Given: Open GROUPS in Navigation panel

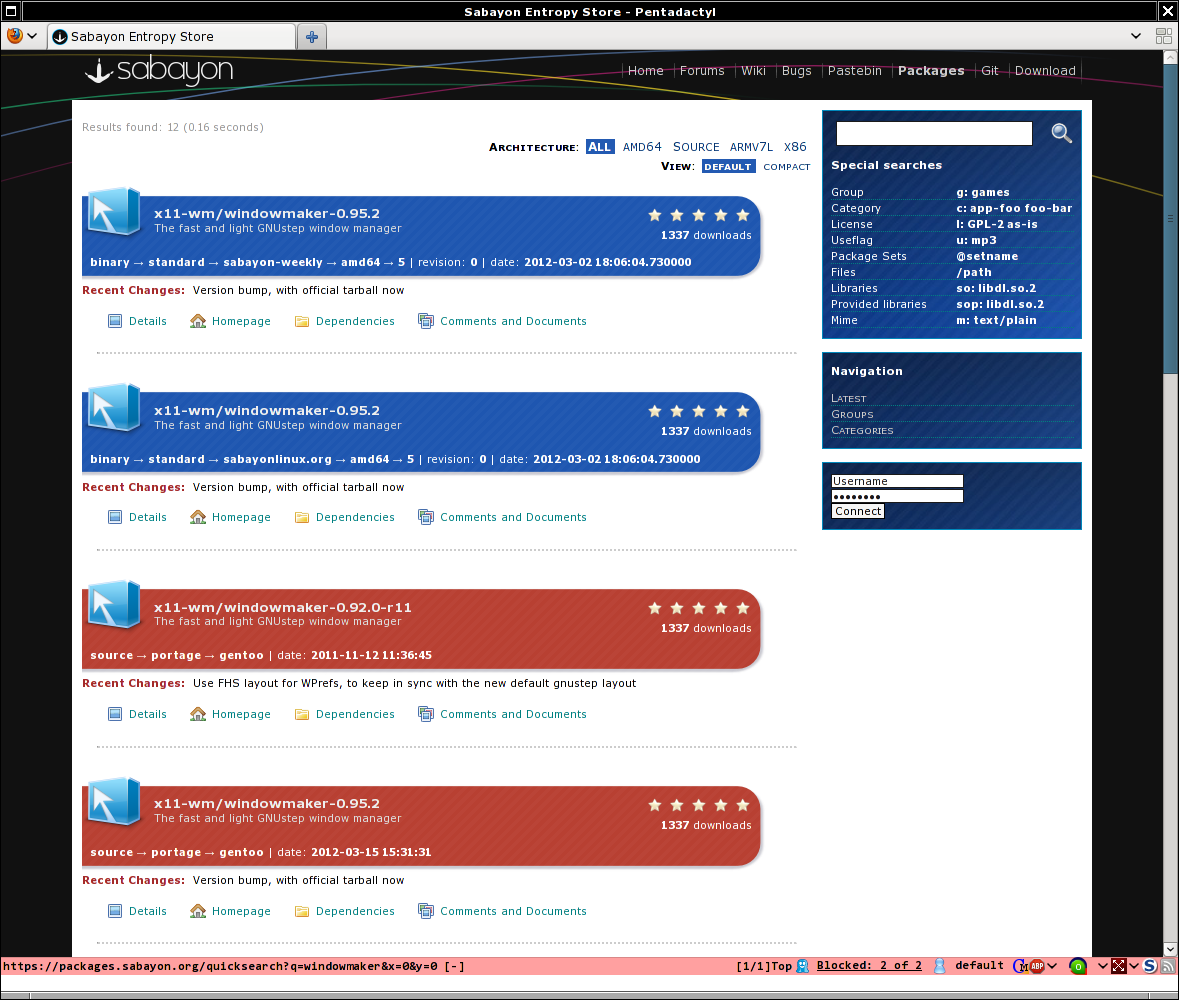Looking at the screenshot, I should pos(852,414).
